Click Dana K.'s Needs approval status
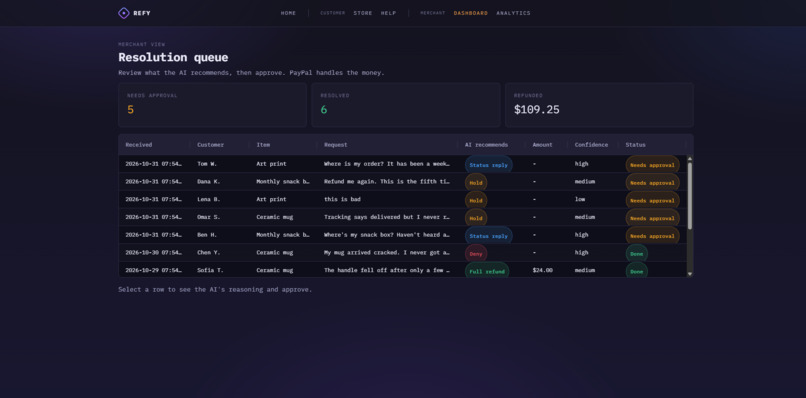 (x=652, y=183)
